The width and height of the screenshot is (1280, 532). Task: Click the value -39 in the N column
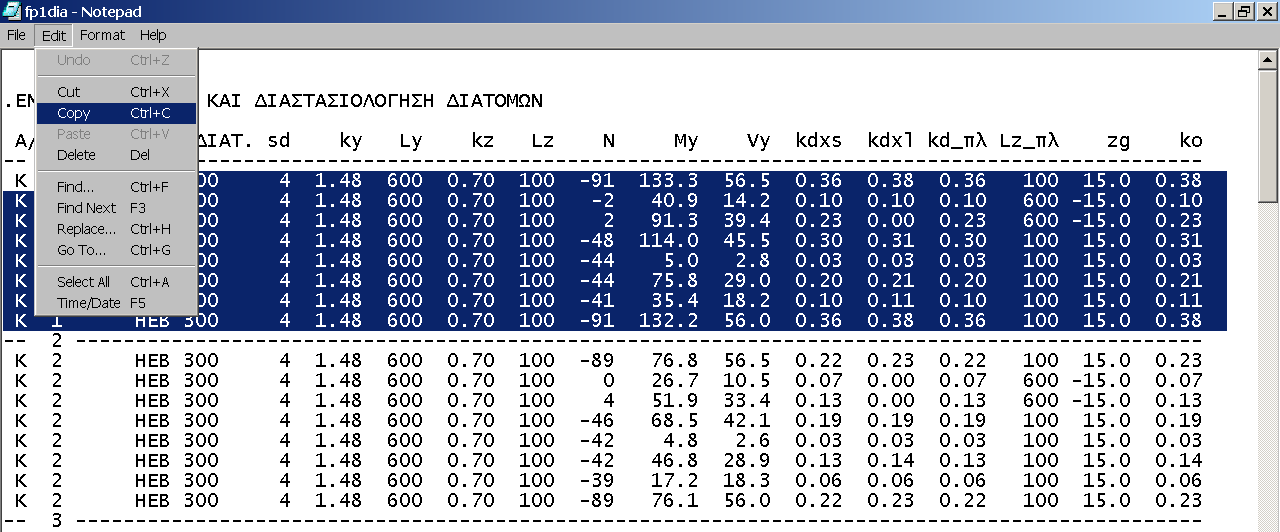[x=597, y=481]
